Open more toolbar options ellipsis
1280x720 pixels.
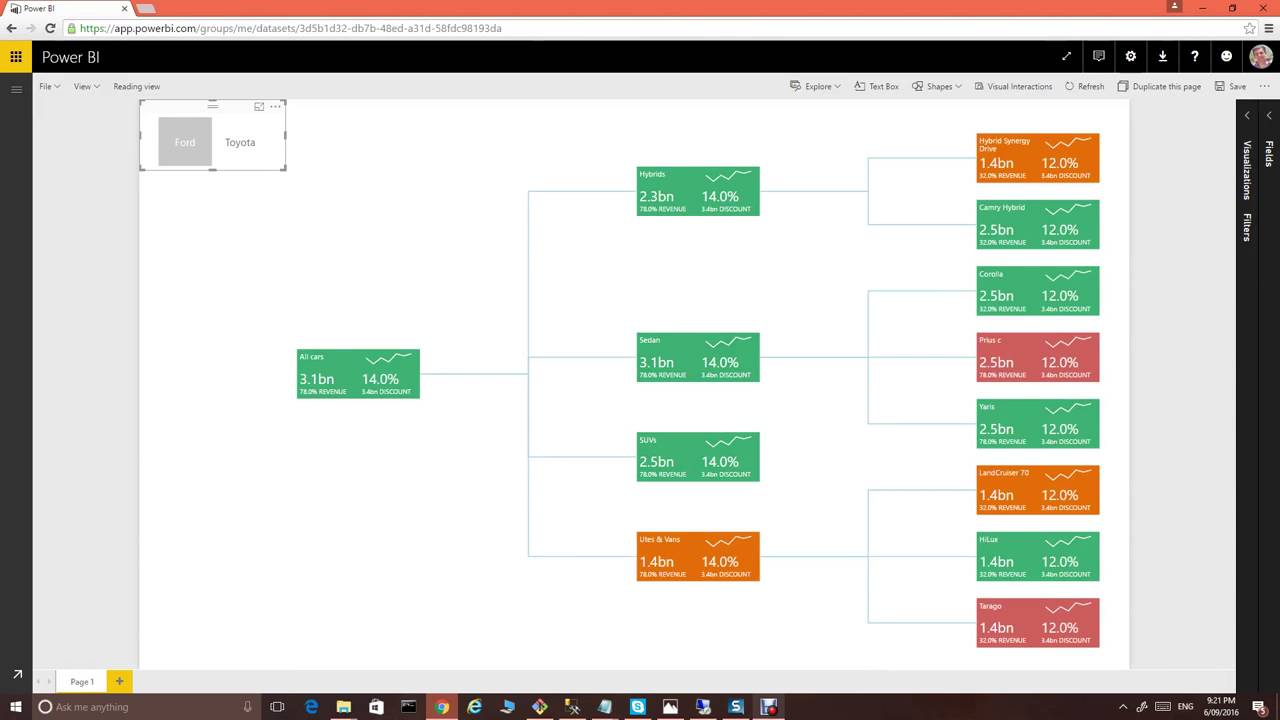coord(1263,87)
